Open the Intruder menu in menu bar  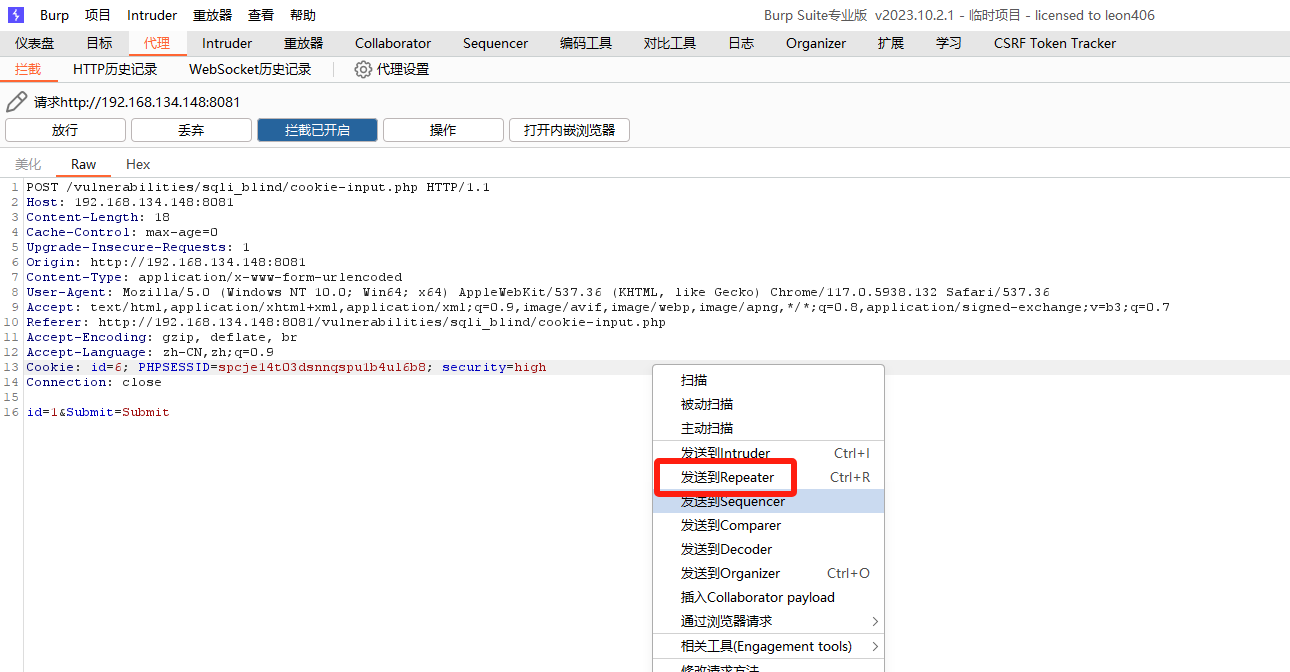click(152, 15)
